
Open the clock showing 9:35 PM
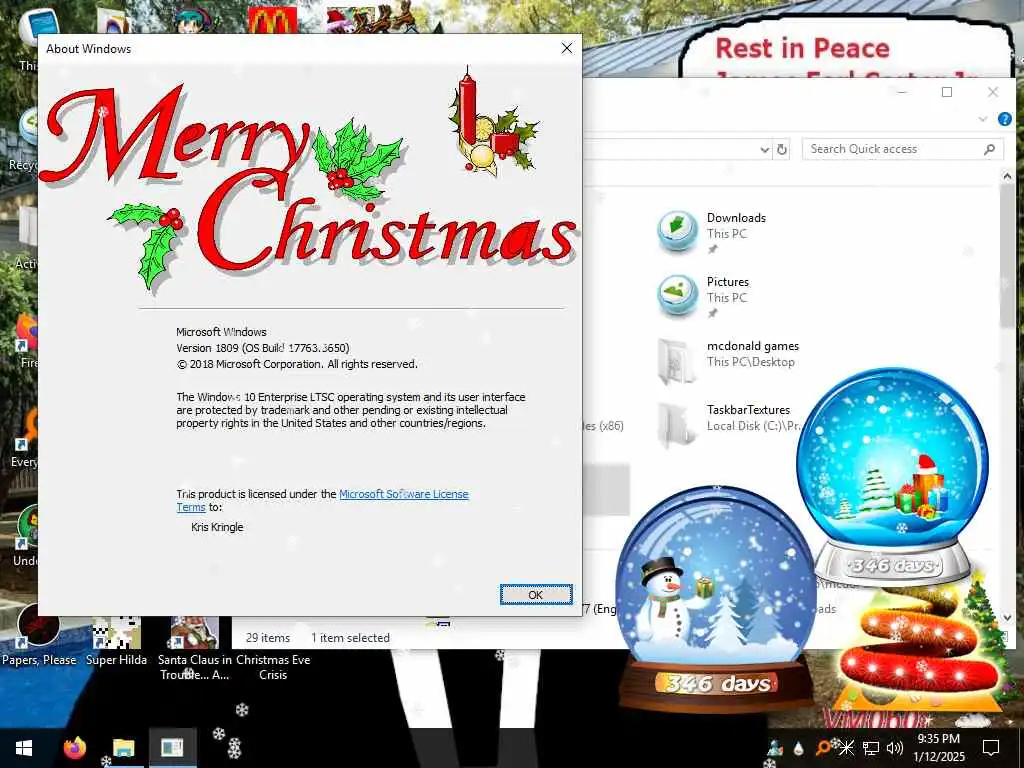tap(938, 748)
